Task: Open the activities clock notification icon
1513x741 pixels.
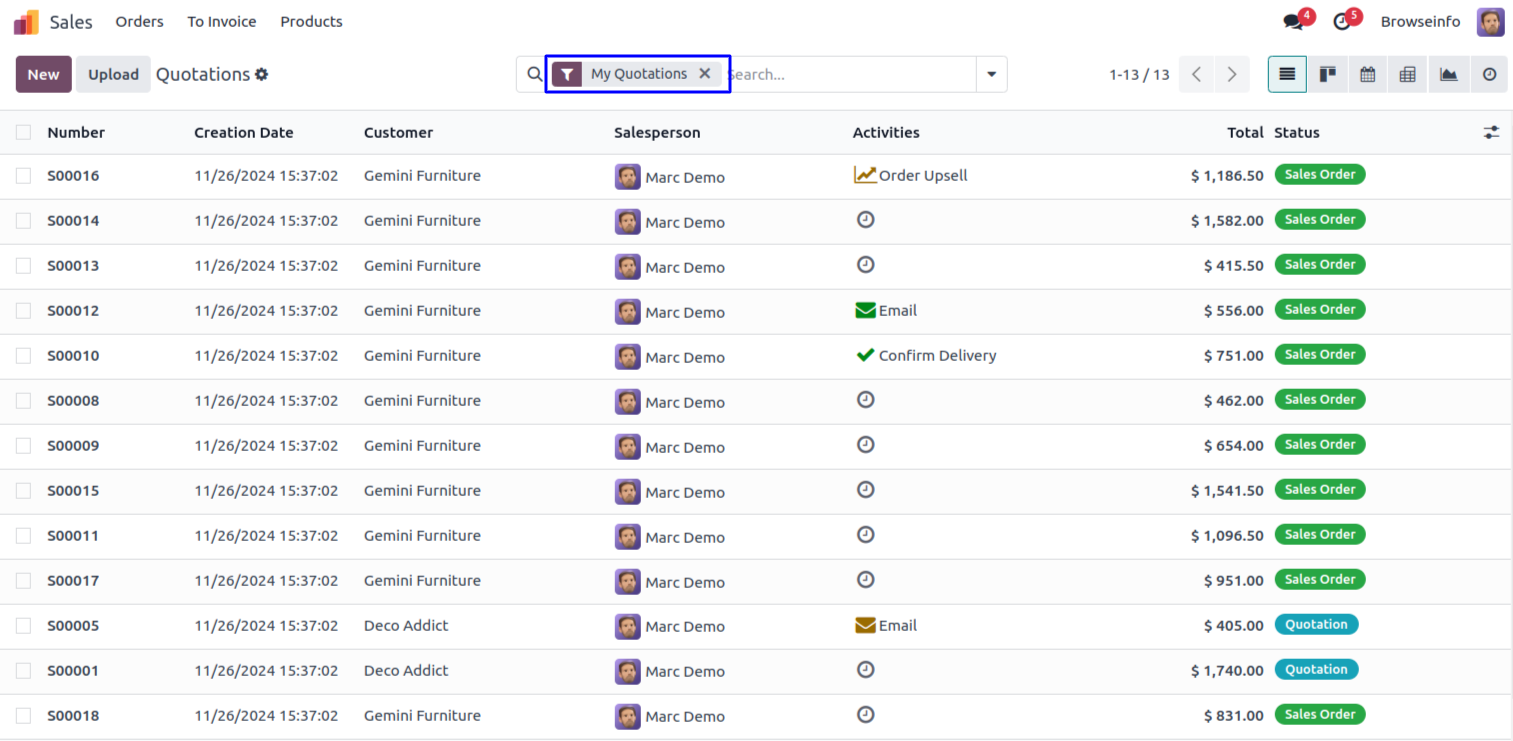Action: pos(1342,22)
